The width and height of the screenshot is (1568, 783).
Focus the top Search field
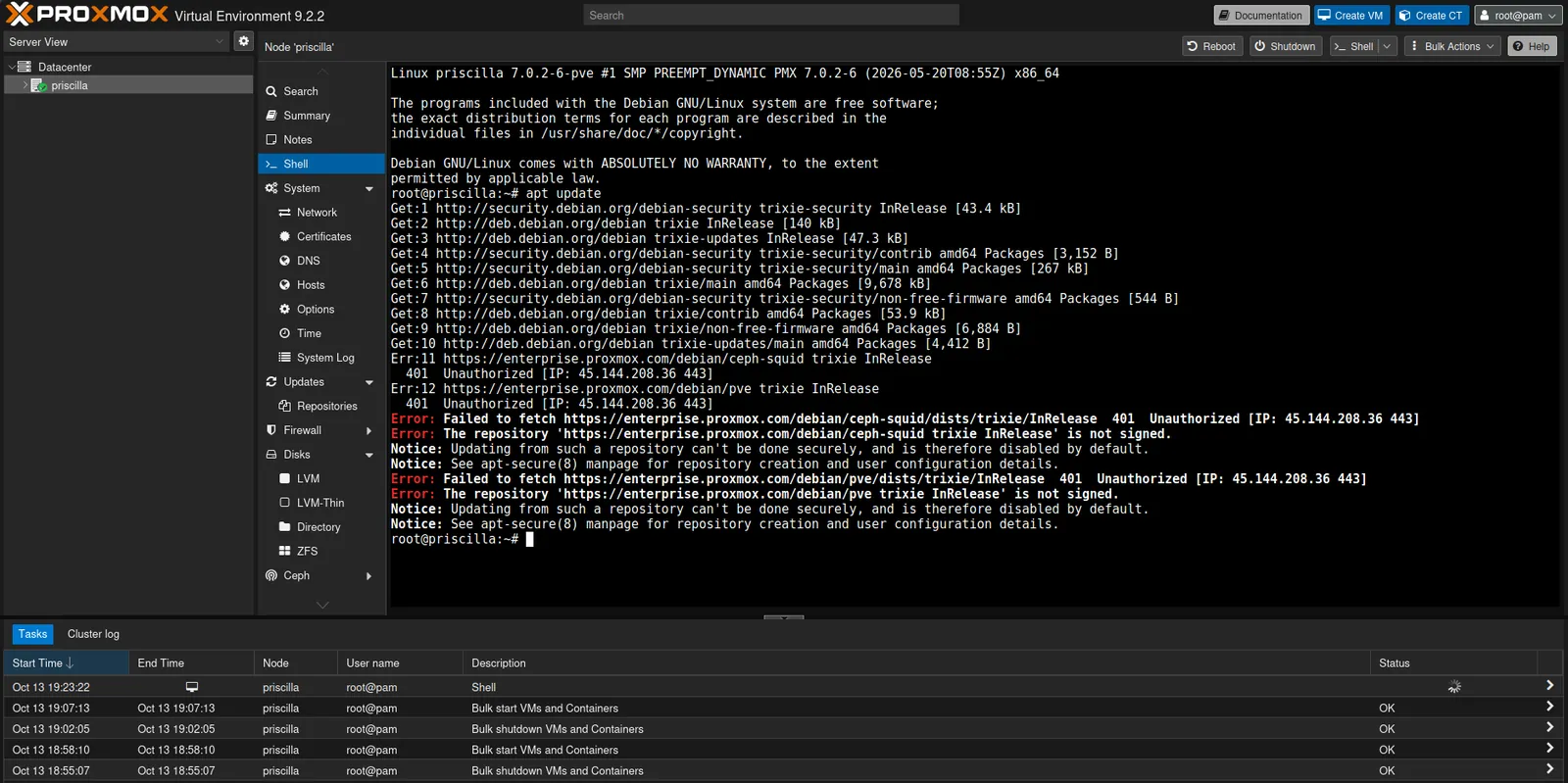[771, 15]
